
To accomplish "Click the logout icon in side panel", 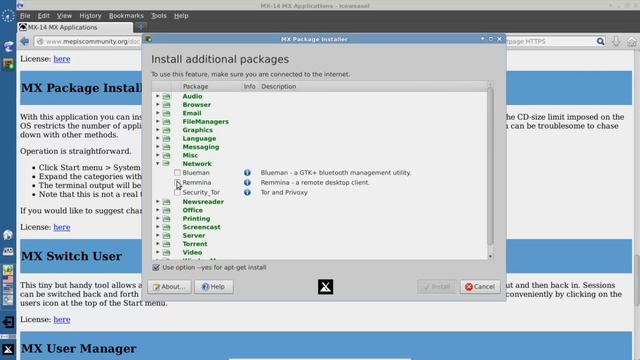I will [x=8, y=322].
